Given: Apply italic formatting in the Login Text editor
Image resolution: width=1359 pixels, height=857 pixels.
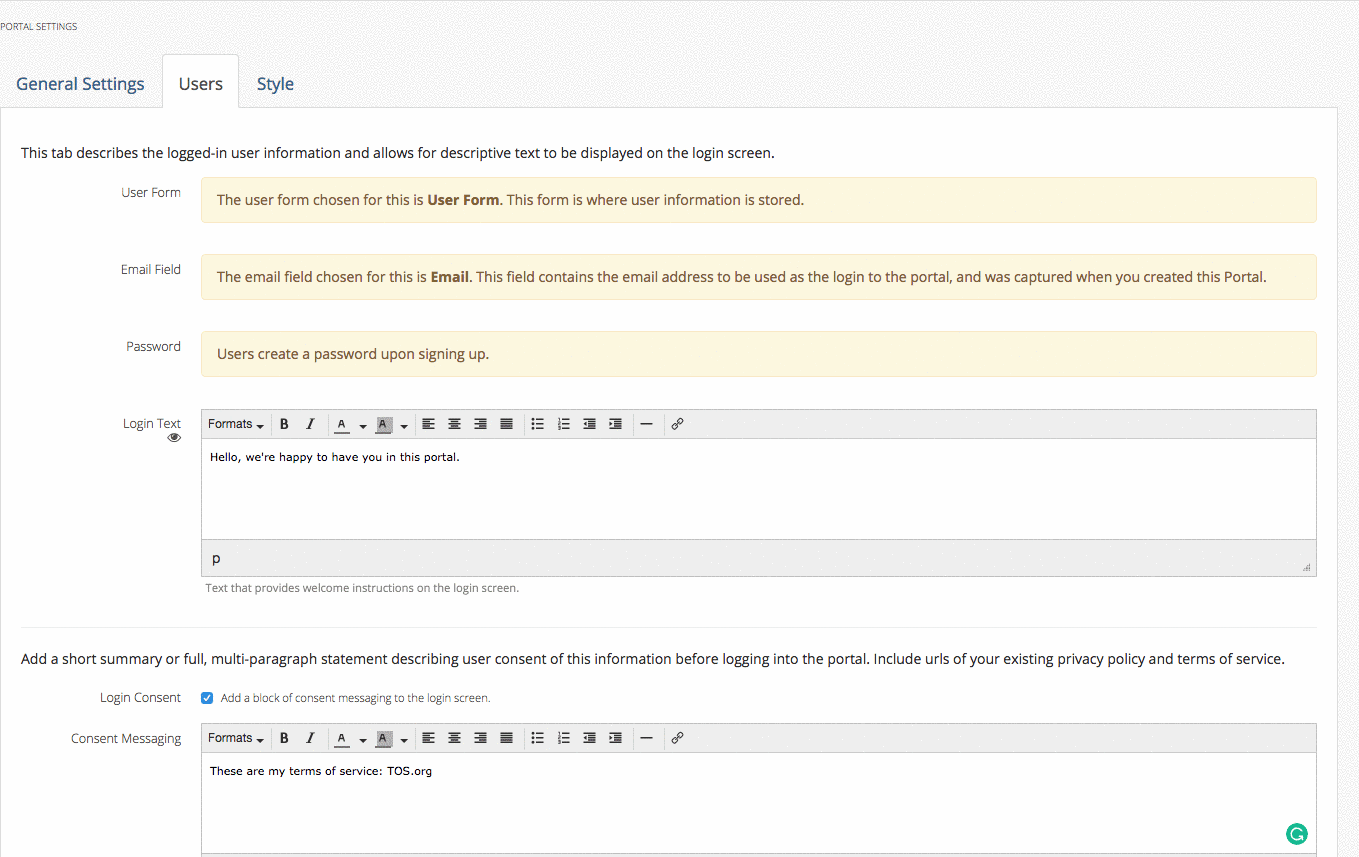Looking at the screenshot, I should tap(310, 423).
